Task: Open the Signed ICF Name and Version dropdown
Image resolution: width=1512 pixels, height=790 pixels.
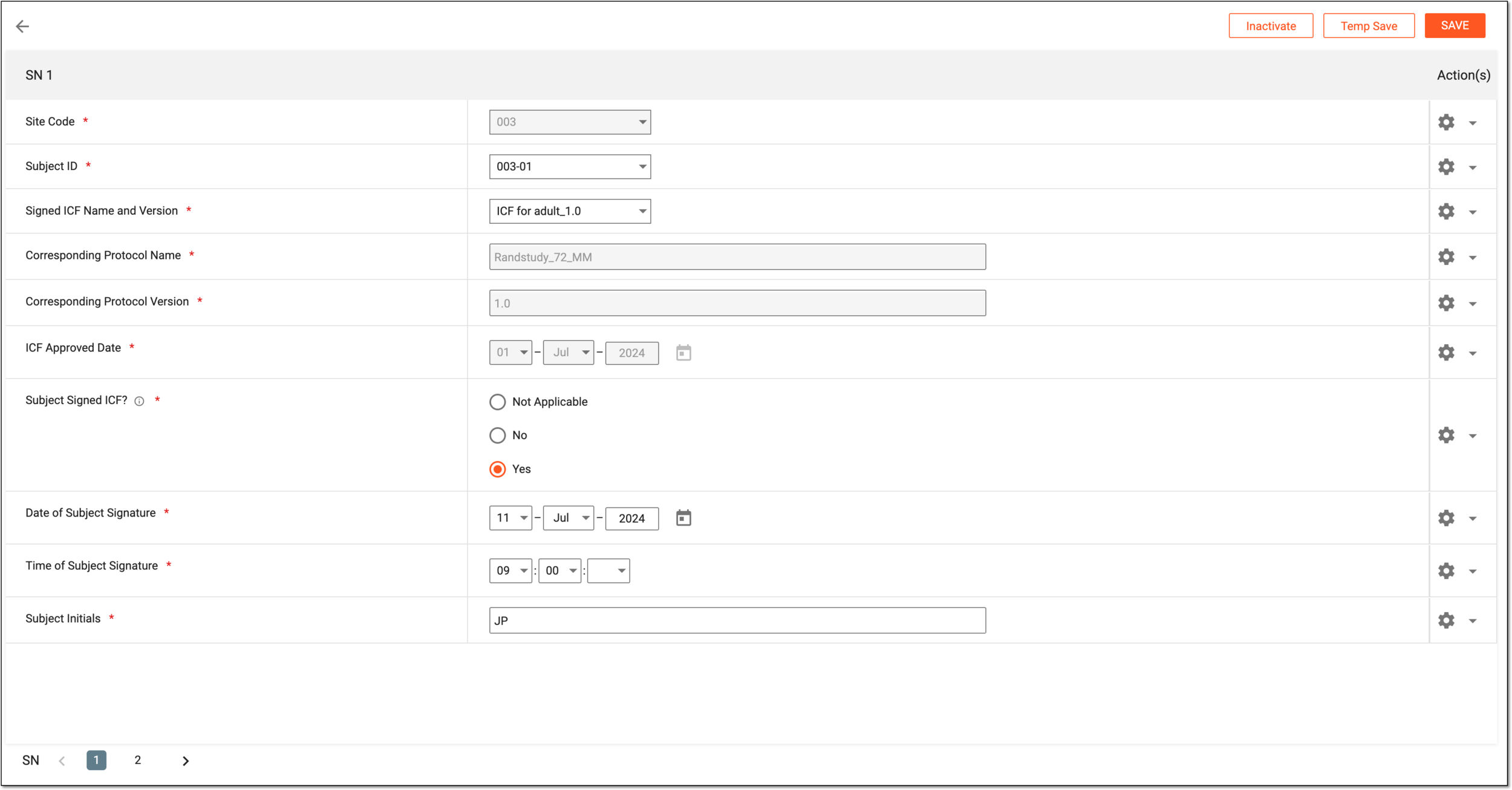Action: [570, 211]
